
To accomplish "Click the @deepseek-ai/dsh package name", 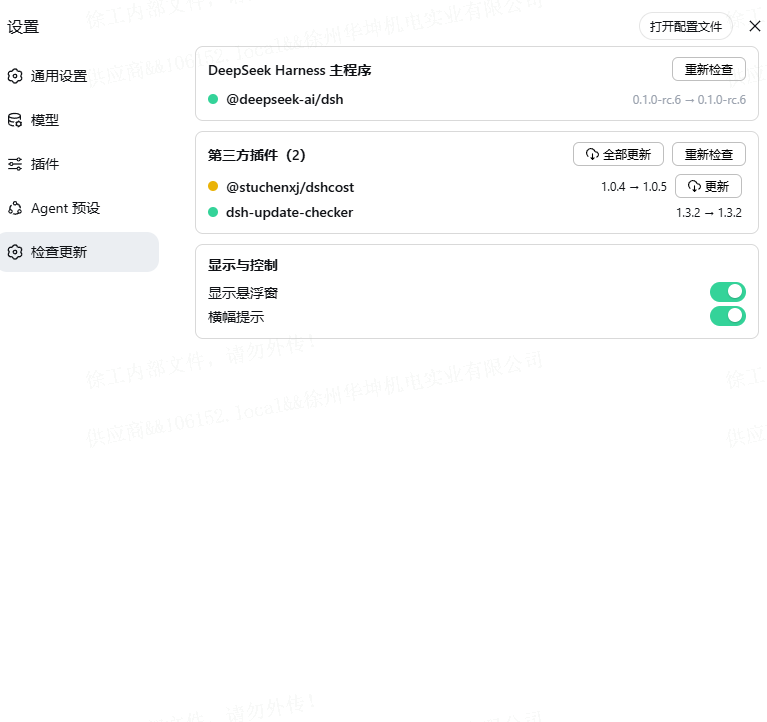I will point(285,100).
